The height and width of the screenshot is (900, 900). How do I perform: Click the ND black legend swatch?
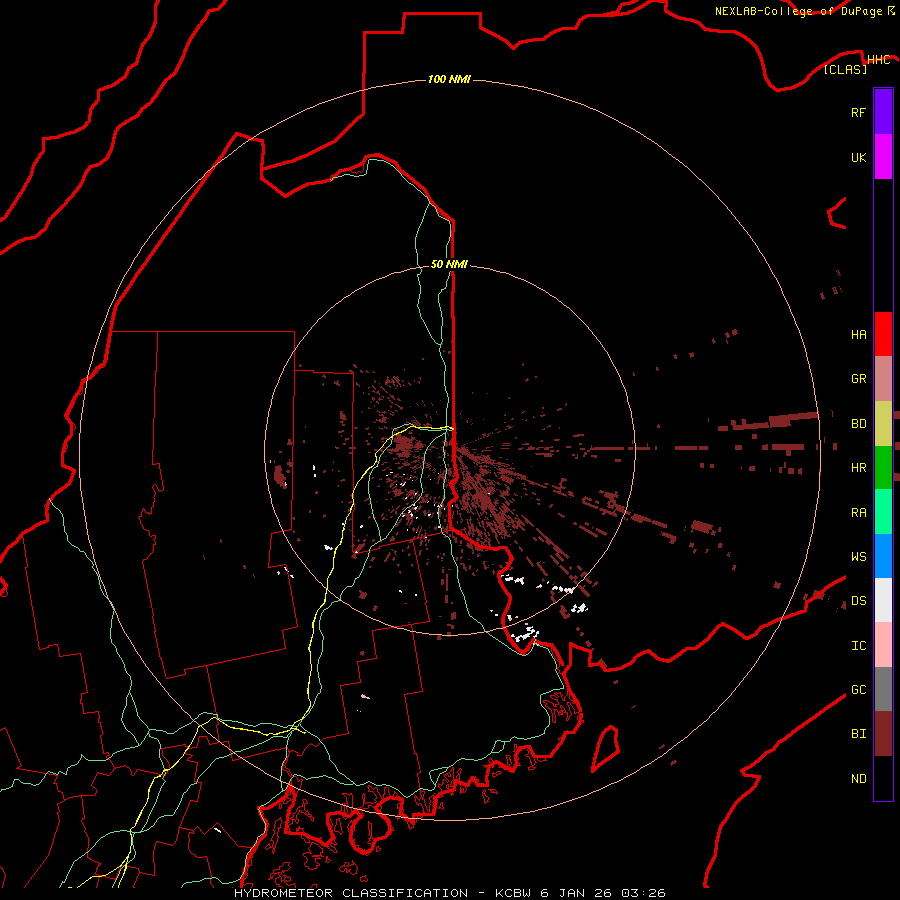883,778
